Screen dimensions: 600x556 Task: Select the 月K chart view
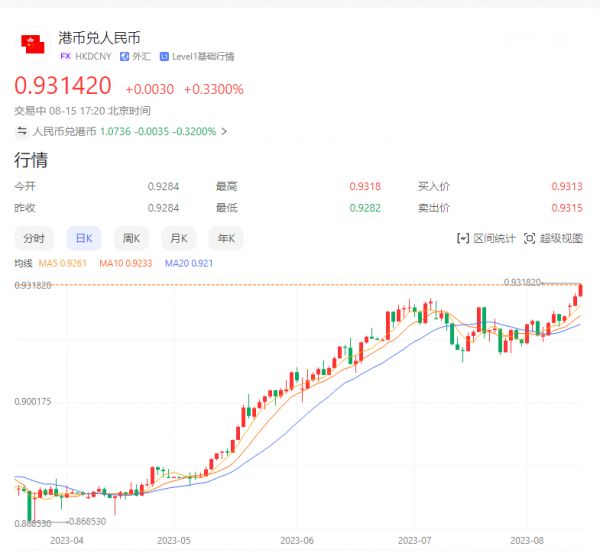178,238
